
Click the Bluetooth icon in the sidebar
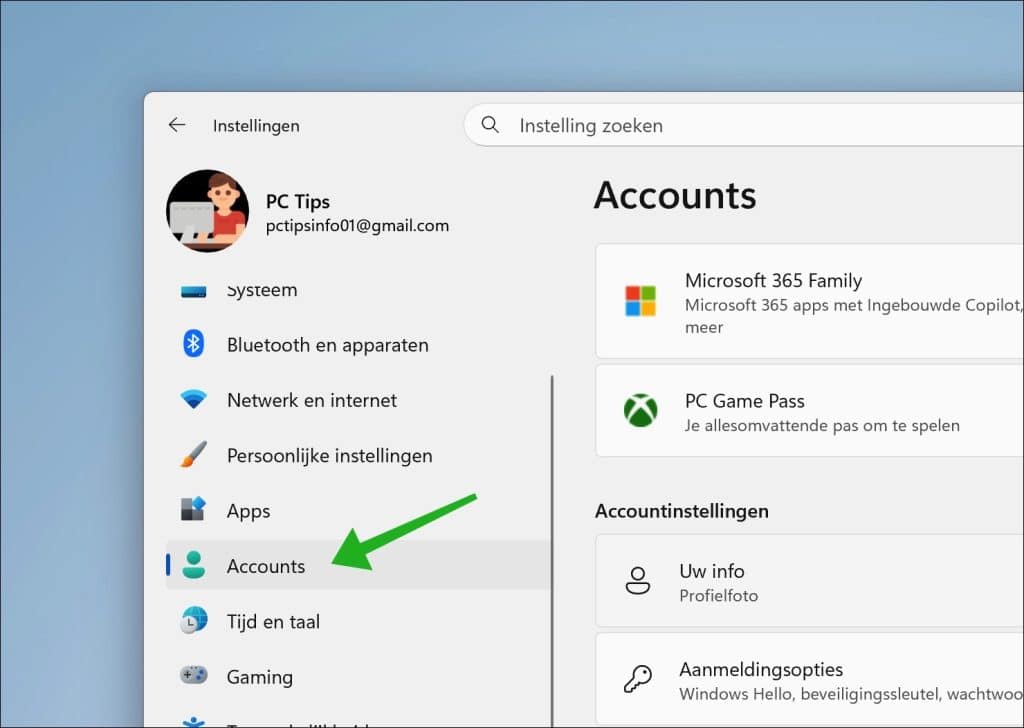coord(193,343)
